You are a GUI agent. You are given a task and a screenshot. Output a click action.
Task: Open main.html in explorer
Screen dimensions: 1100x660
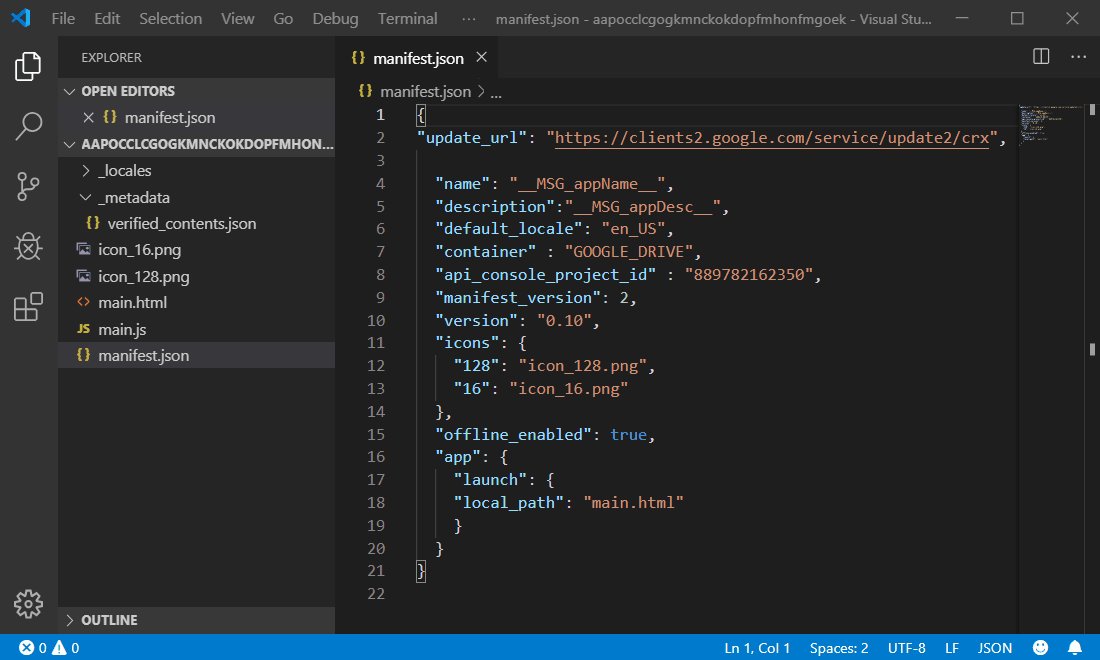pyautogui.click(x=196, y=302)
